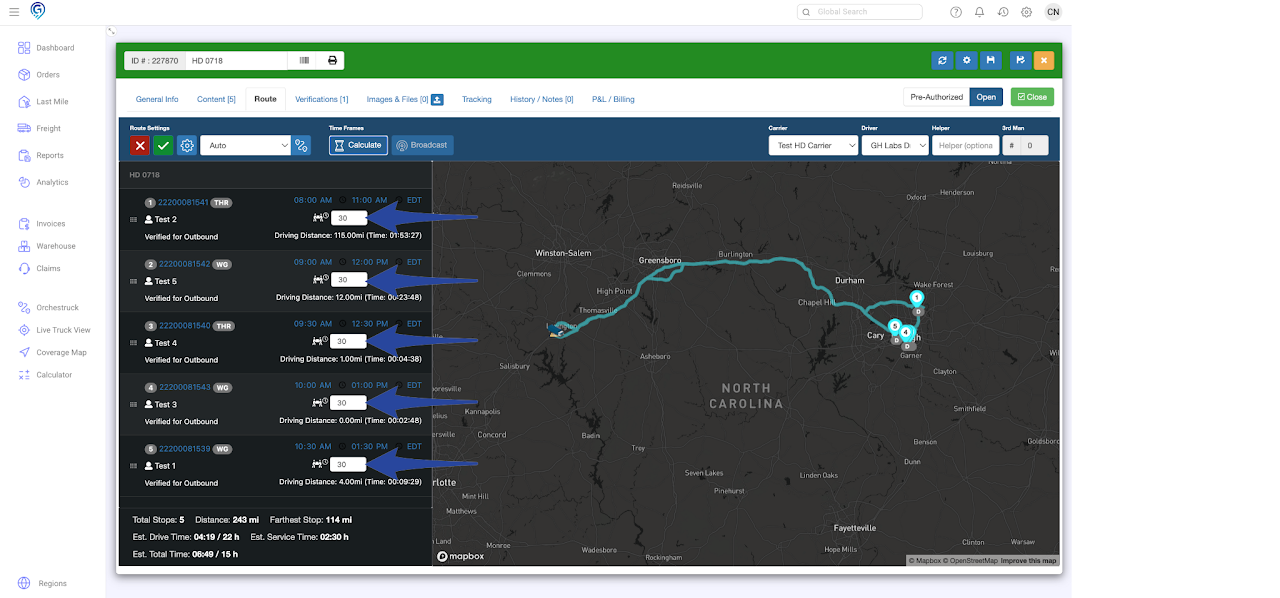Viewport: 1280px width, 598px height.
Task: Switch to the Content [5] tab
Action: (x=216, y=99)
